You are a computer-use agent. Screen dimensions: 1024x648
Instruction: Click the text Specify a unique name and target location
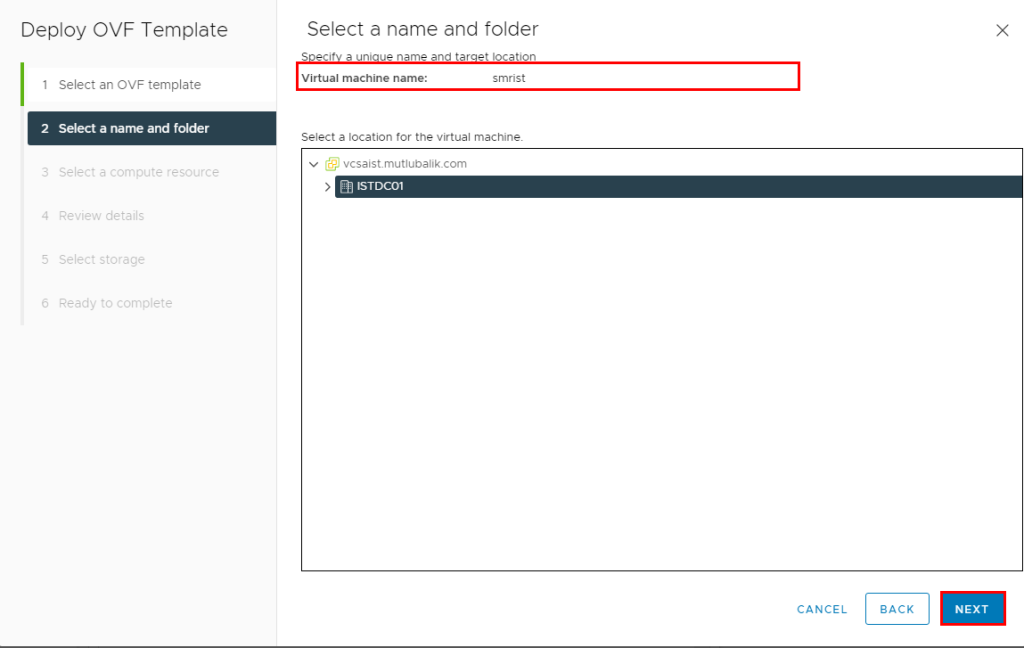click(x=419, y=57)
